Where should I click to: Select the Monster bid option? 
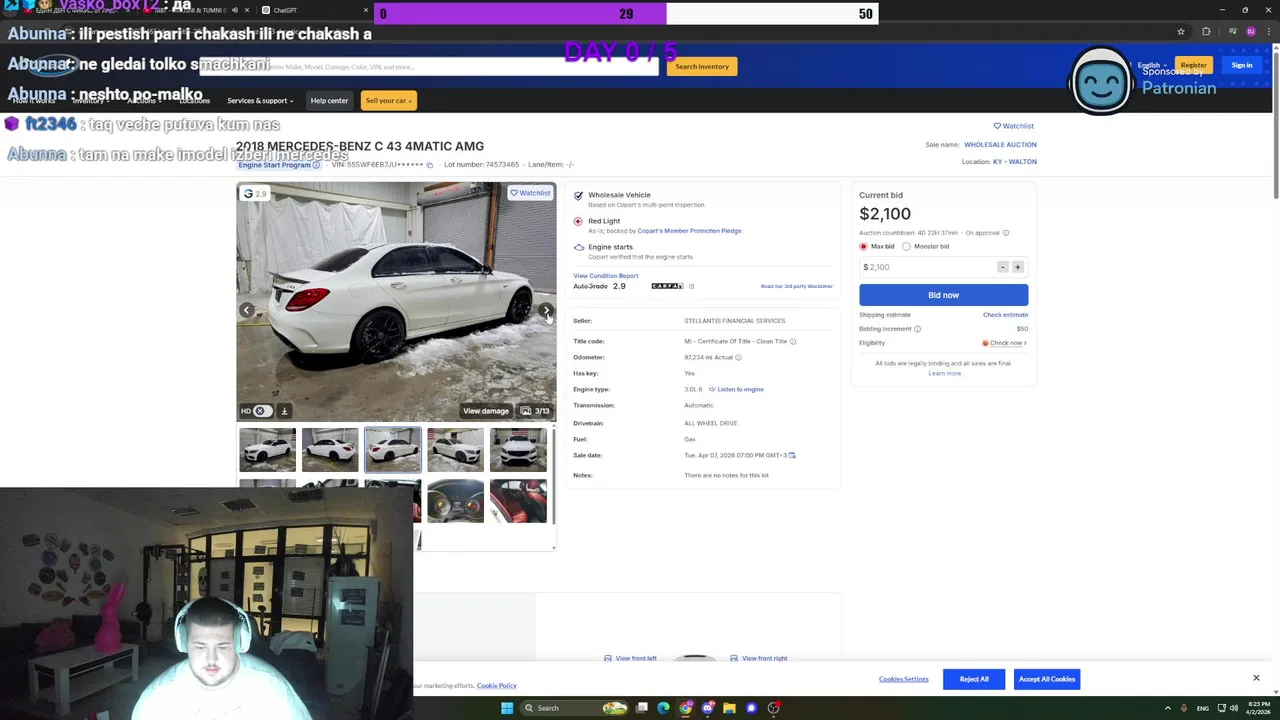coord(907,246)
